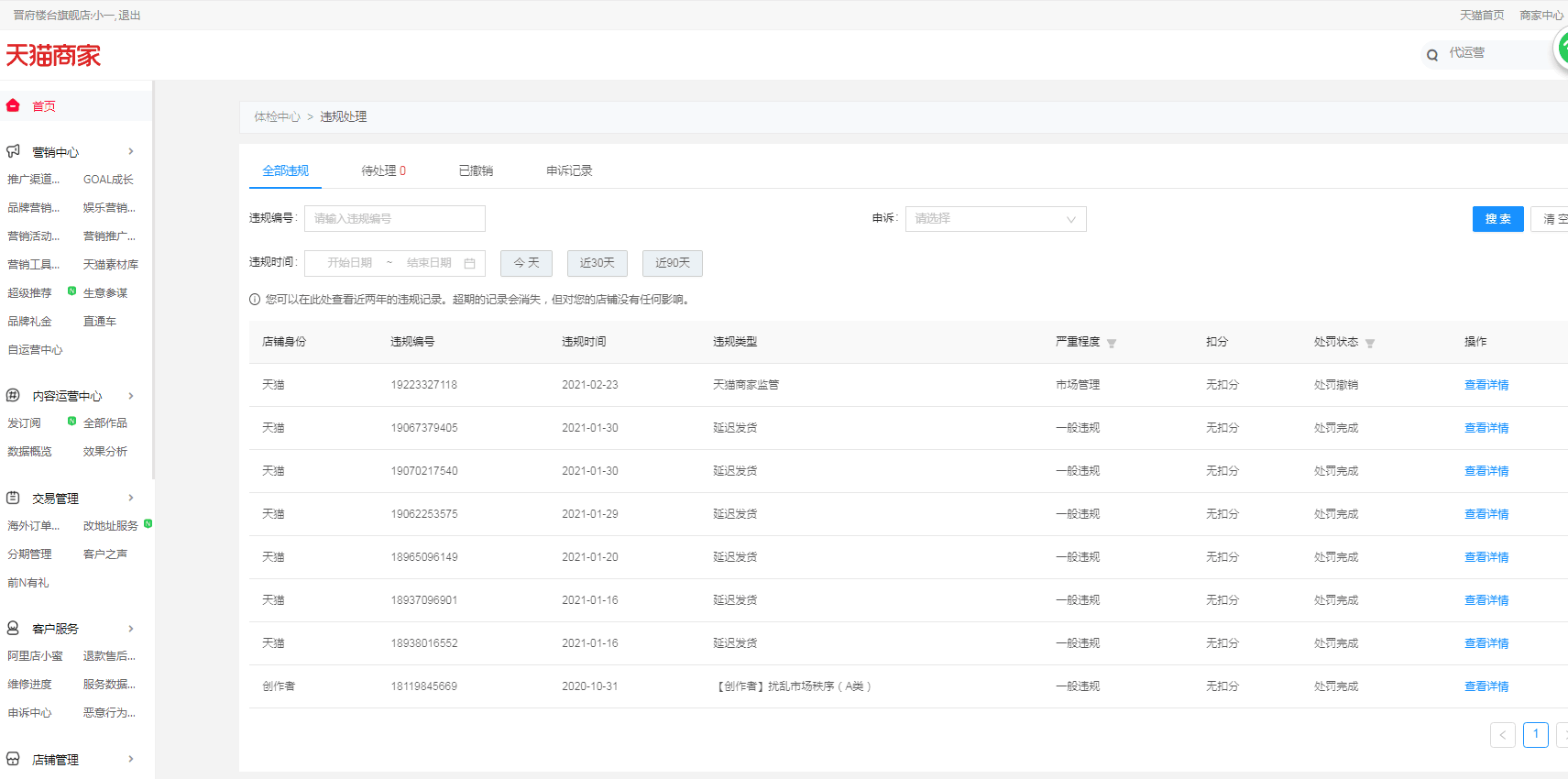This screenshot has height=779, width=1568.
Task: Open 效果分析 in the sidebar
Action: (105, 452)
